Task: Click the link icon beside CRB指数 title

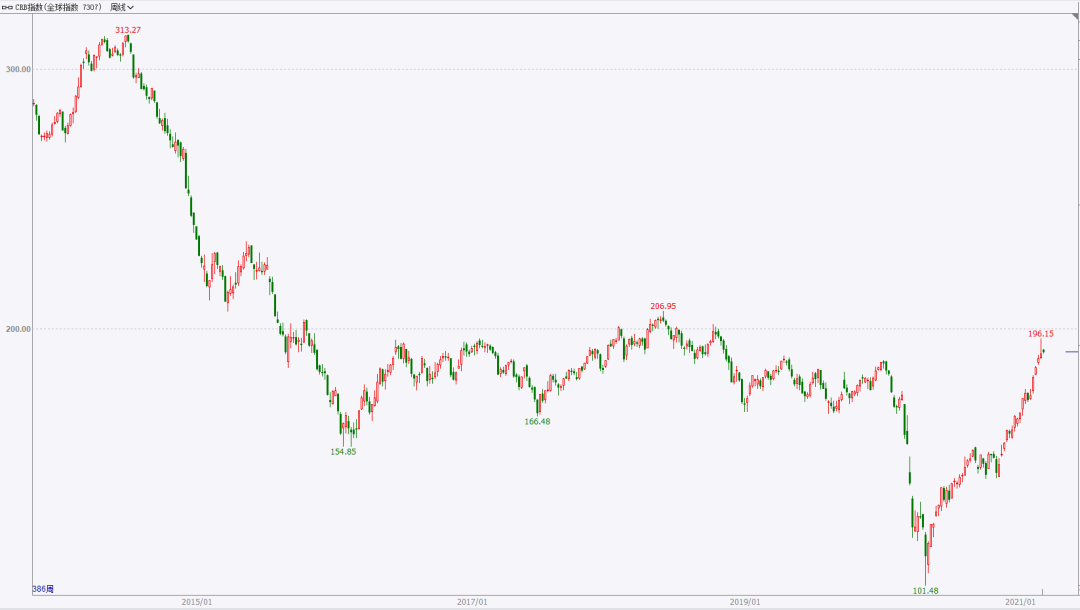Action: pyautogui.click(x=7, y=7)
